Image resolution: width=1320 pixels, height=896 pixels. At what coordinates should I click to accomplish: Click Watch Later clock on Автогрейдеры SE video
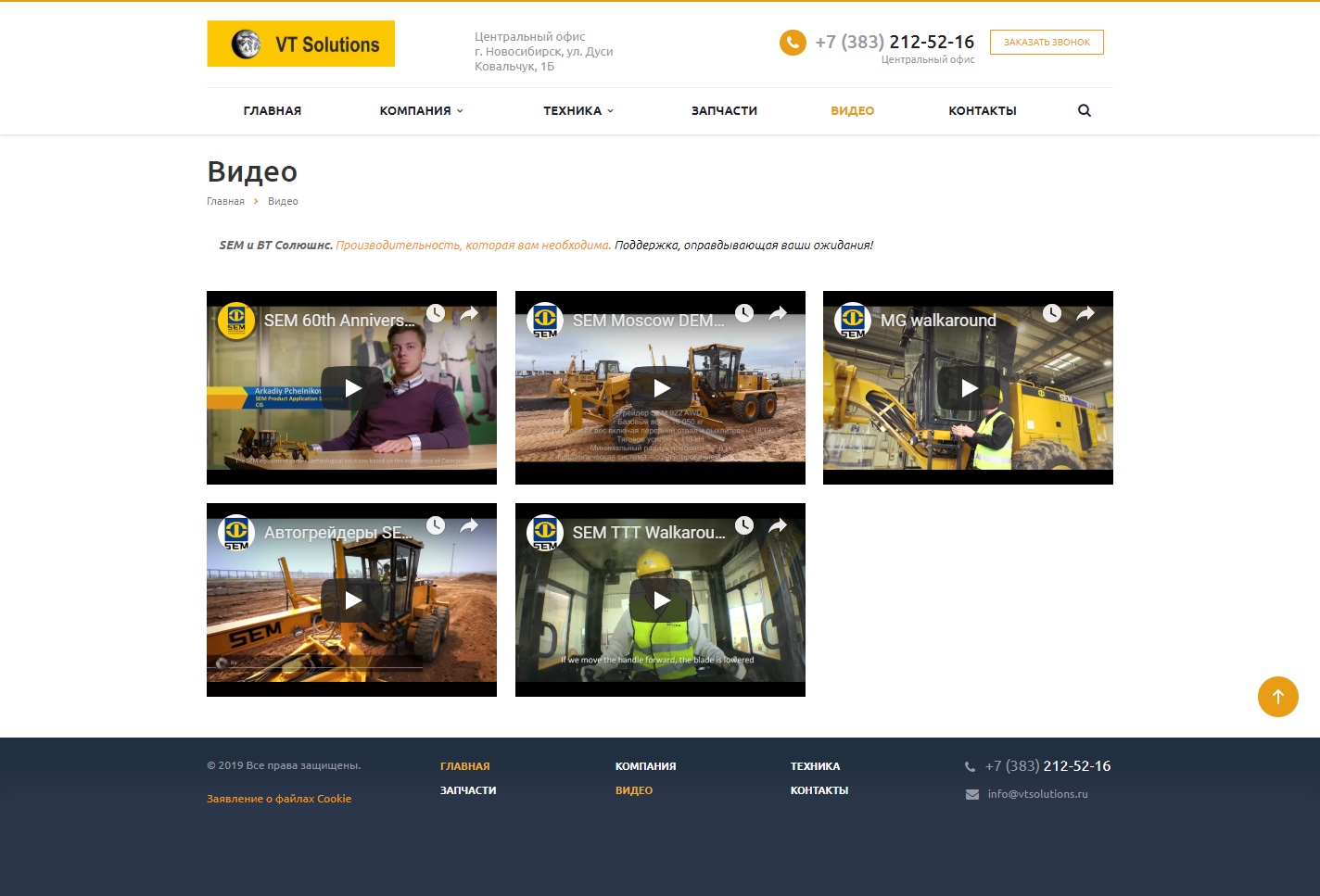pos(436,525)
